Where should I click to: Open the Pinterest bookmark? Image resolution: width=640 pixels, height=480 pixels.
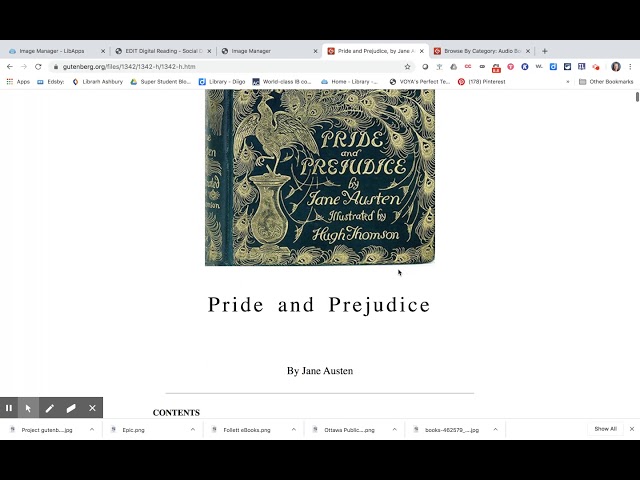pos(482,82)
